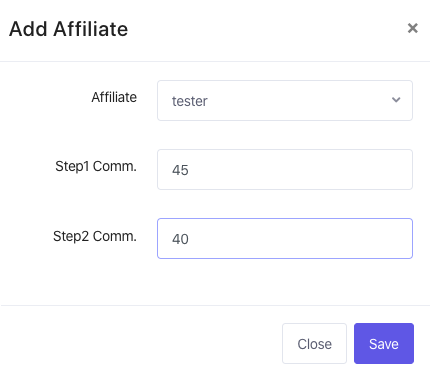Click the Step1 Comm. label

click(96, 166)
